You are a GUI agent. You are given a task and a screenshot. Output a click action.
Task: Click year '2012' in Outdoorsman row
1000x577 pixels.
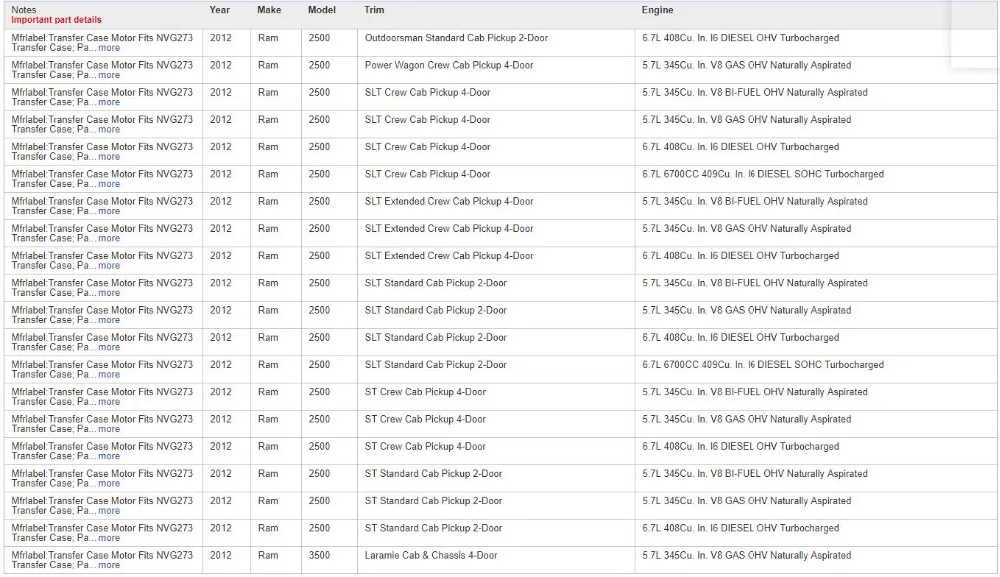(x=221, y=38)
